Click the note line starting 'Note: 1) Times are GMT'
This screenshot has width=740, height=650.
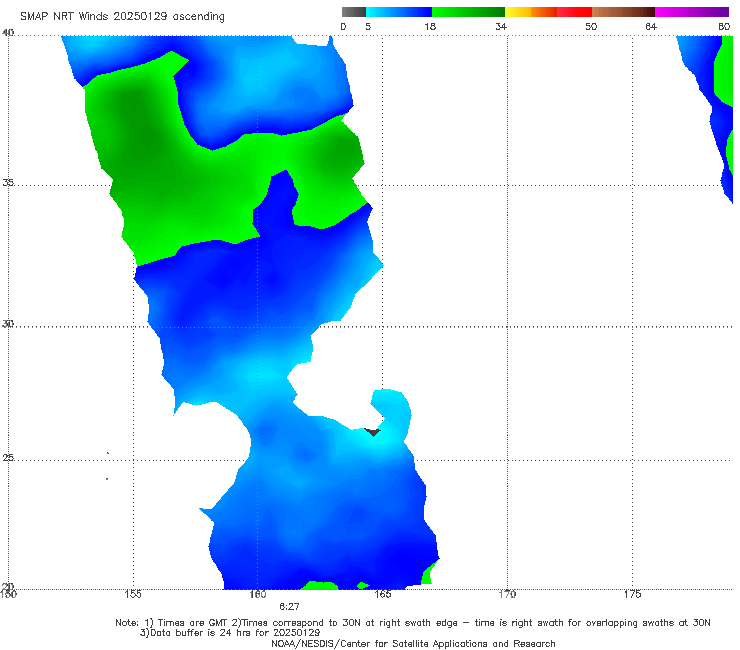coord(413,623)
